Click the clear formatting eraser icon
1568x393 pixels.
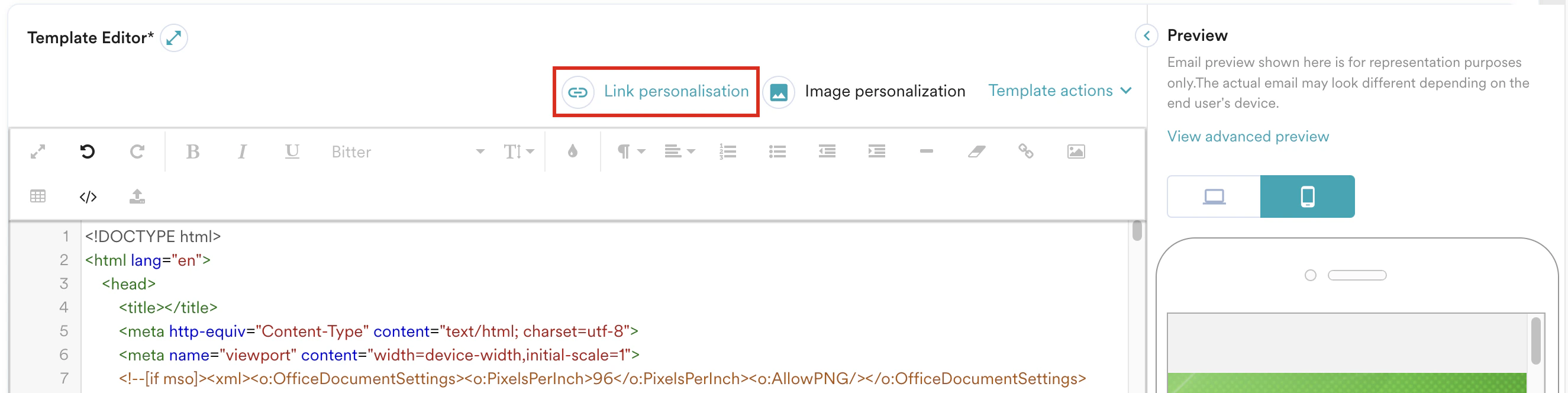click(x=975, y=152)
